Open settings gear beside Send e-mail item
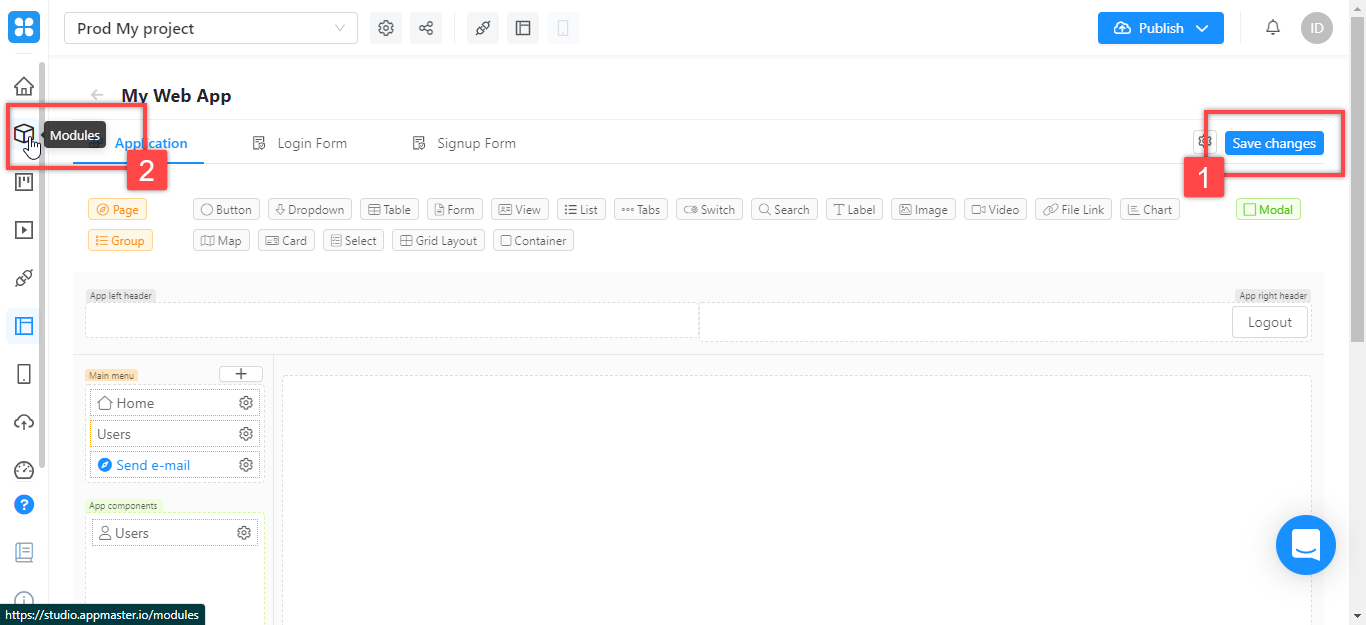The image size is (1366, 625). coord(245,464)
